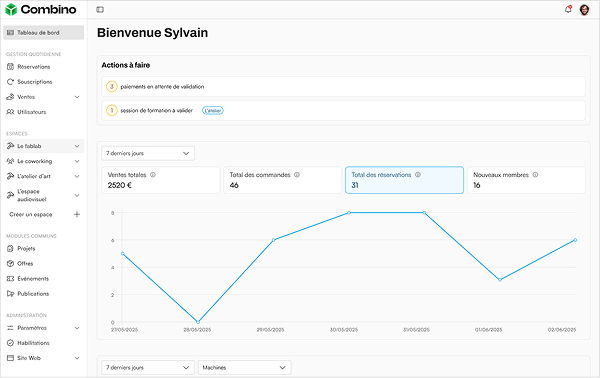Click the chart point at 30/05/2025
The width and height of the screenshot is (600, 378).
coord(349,213)
